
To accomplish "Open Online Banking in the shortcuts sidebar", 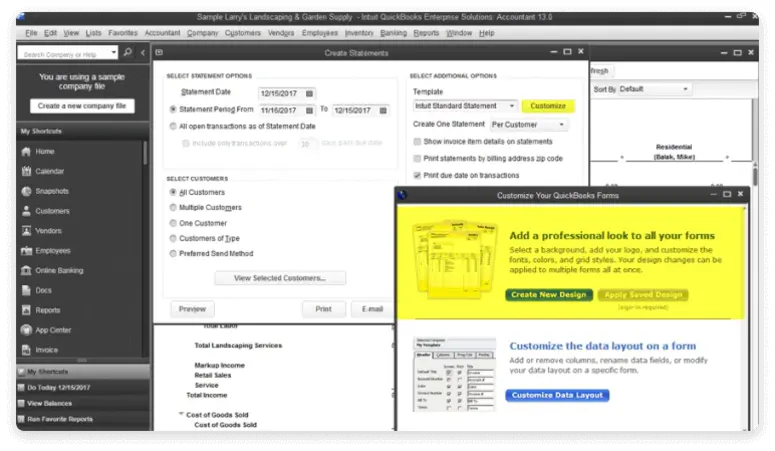I will click(59, 270).
